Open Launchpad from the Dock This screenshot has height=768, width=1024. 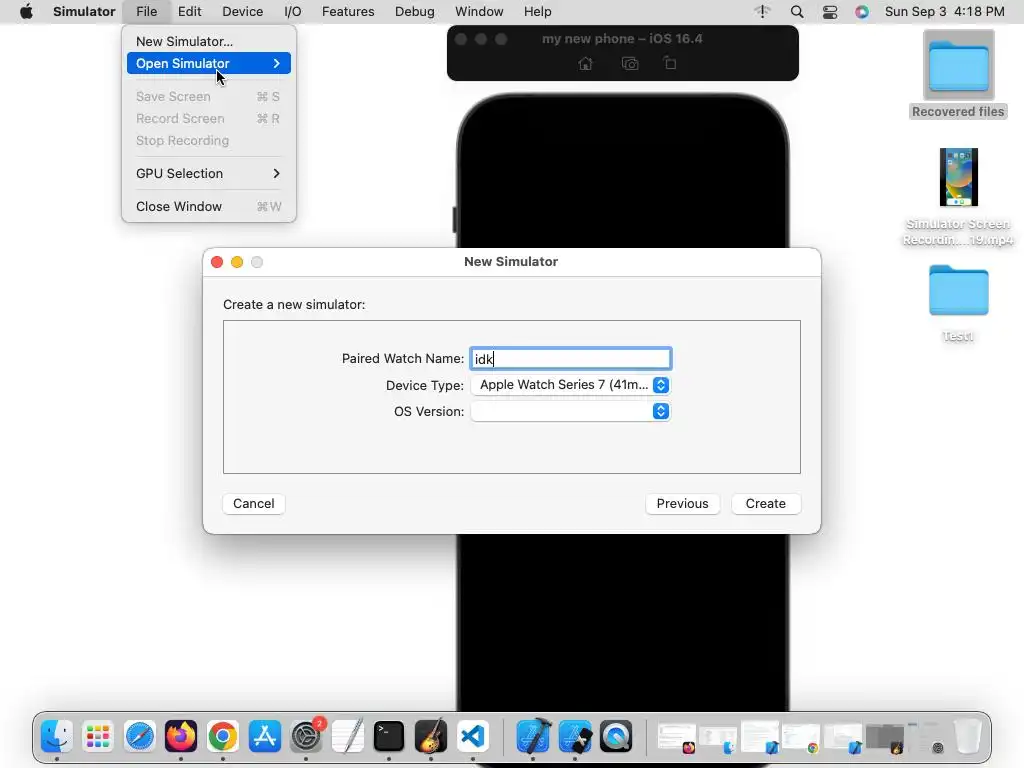coord(98,737)
